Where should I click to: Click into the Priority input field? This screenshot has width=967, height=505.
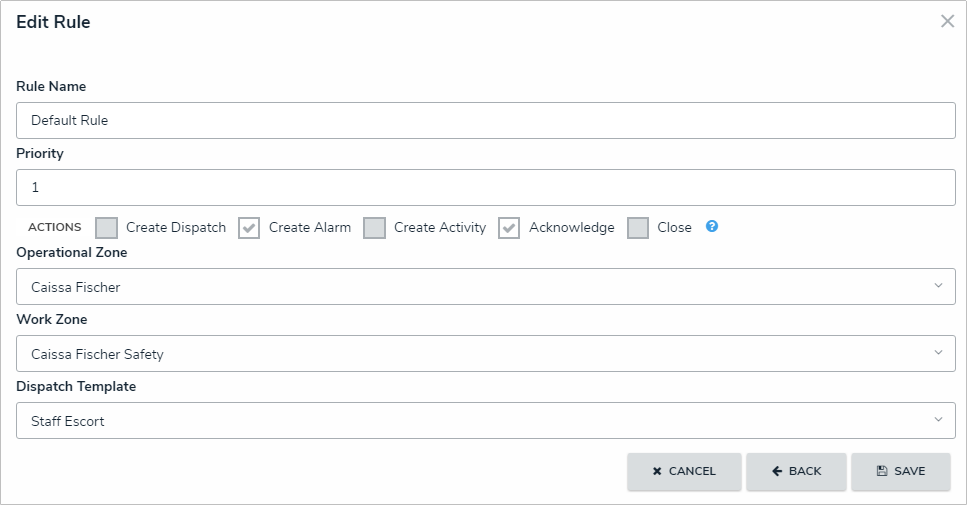485,187
